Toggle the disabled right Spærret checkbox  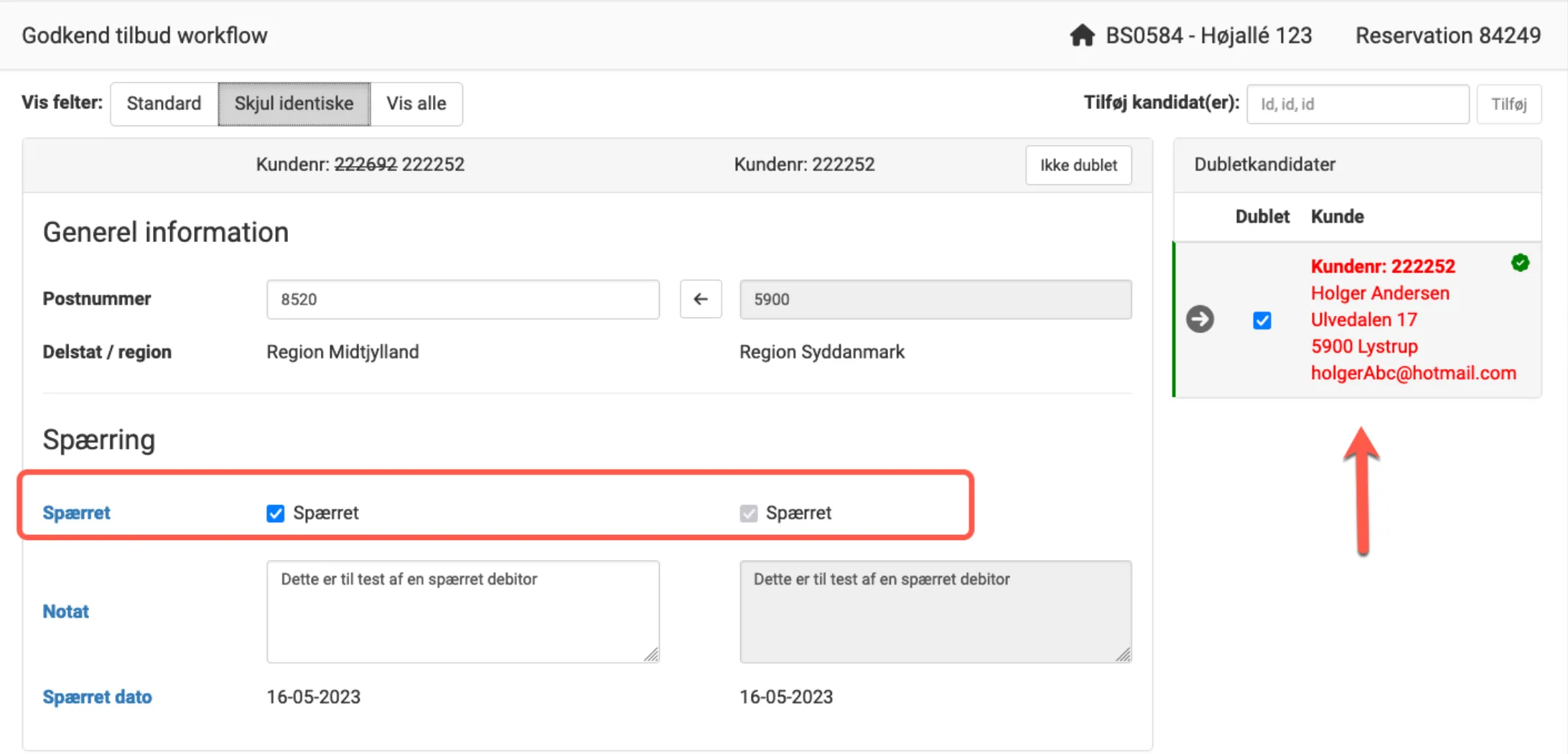pyautogui.click(x=748, y=513)
